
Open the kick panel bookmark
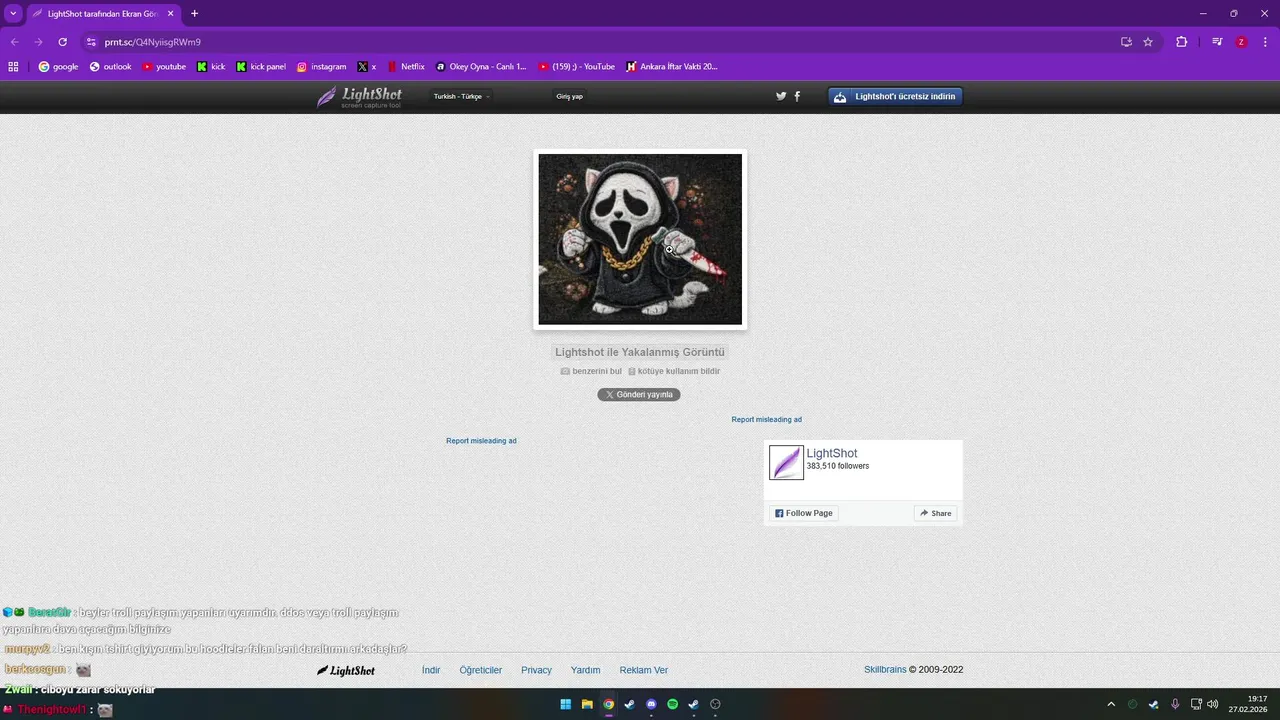pyautogui.click(x=261, y=67)
